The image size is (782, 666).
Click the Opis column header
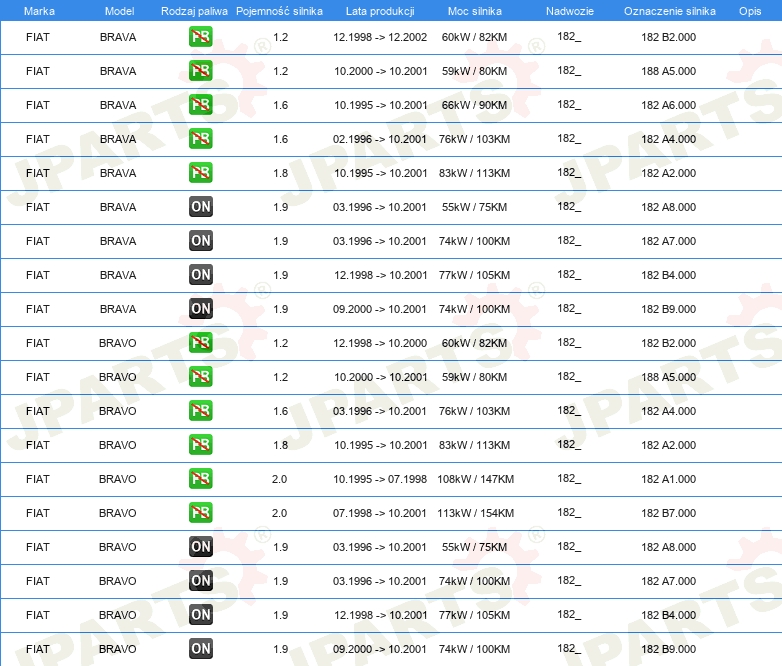[750, 11]
